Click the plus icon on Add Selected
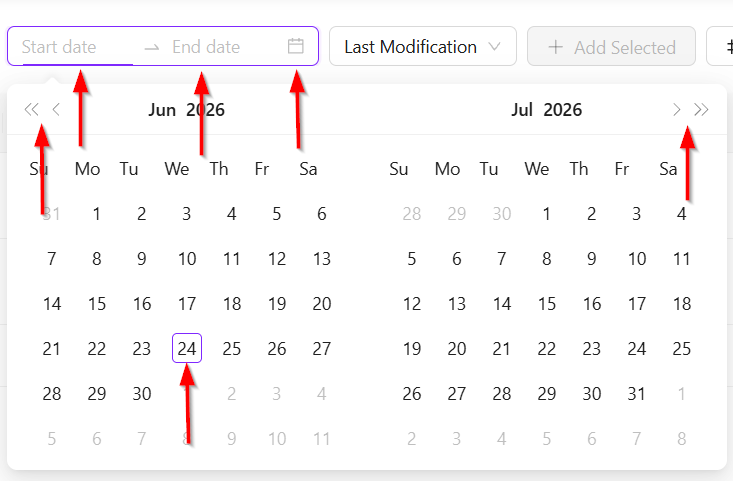Viewport: 733px width, 481px height. (555, 47)
